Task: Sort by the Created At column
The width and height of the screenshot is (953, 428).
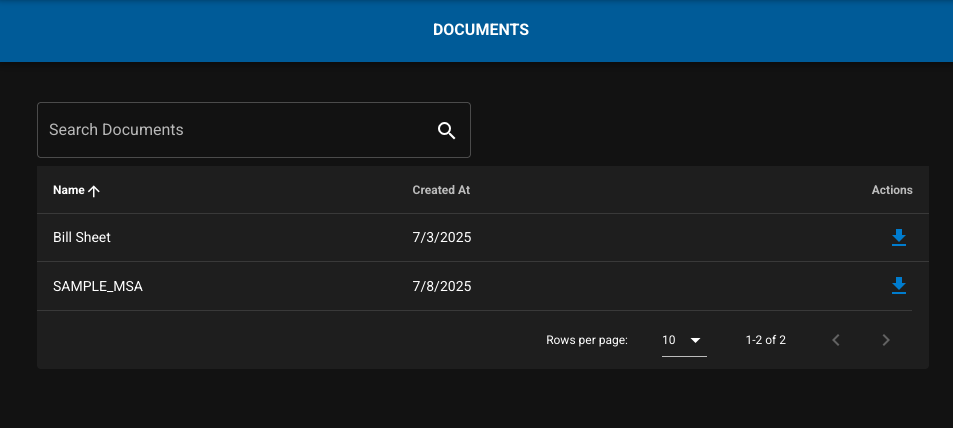Action: (x=441, y=190)
